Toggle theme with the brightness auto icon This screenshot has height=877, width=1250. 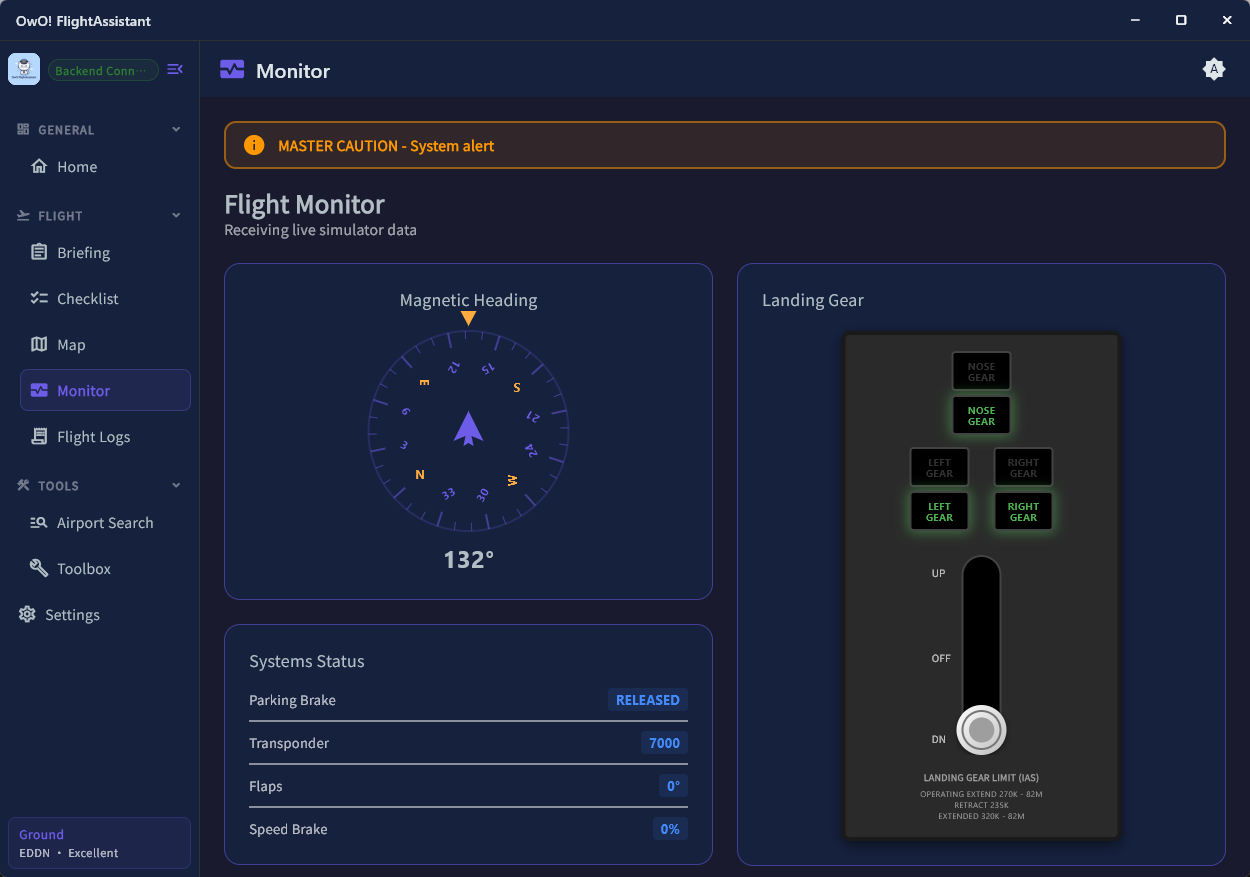1213,69
